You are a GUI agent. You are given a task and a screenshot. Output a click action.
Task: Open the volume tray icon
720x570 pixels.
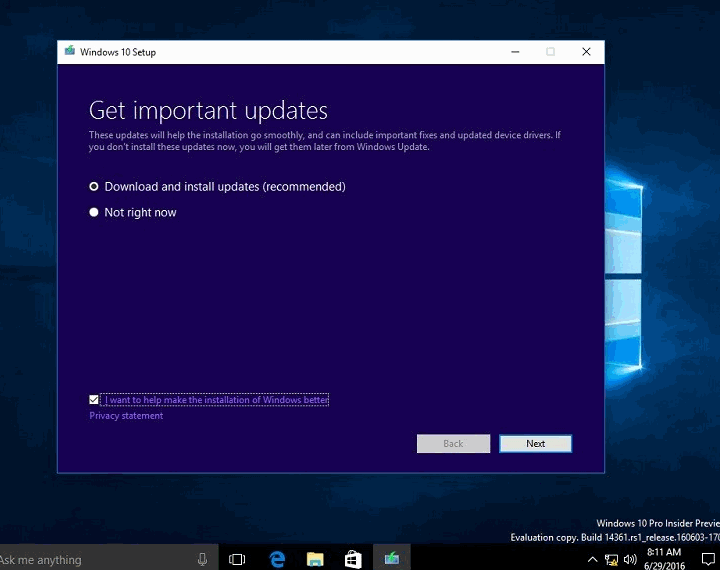(630, 559)
